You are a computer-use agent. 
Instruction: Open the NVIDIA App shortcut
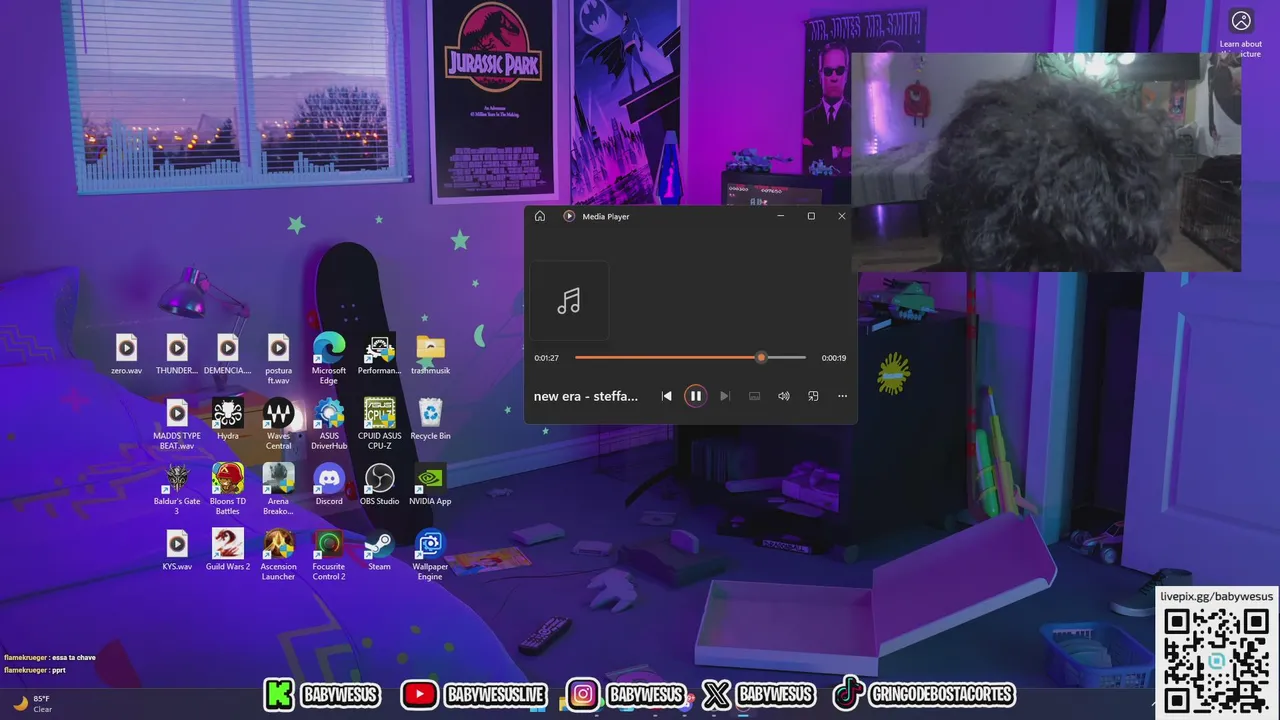pyautogui.click(x=430, y=485)
